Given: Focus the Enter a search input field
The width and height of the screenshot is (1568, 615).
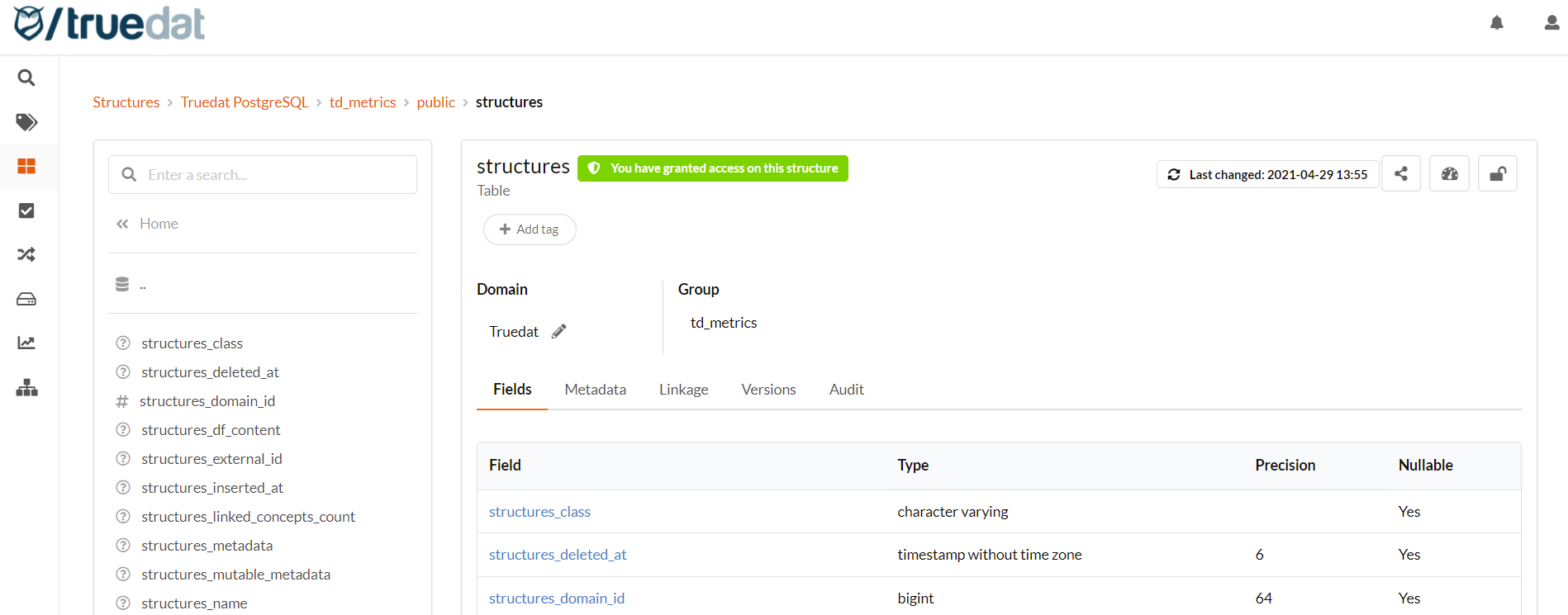Looking at the screenshot, I should point(273,175).
